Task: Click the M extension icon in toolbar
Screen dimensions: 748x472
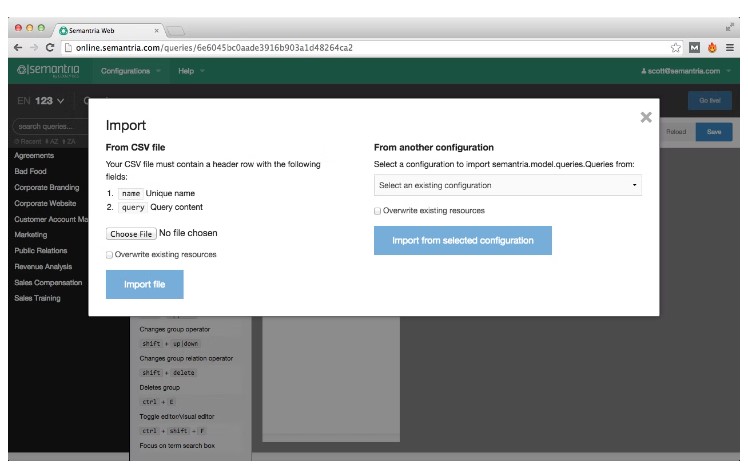Action: tap(695, 48)
